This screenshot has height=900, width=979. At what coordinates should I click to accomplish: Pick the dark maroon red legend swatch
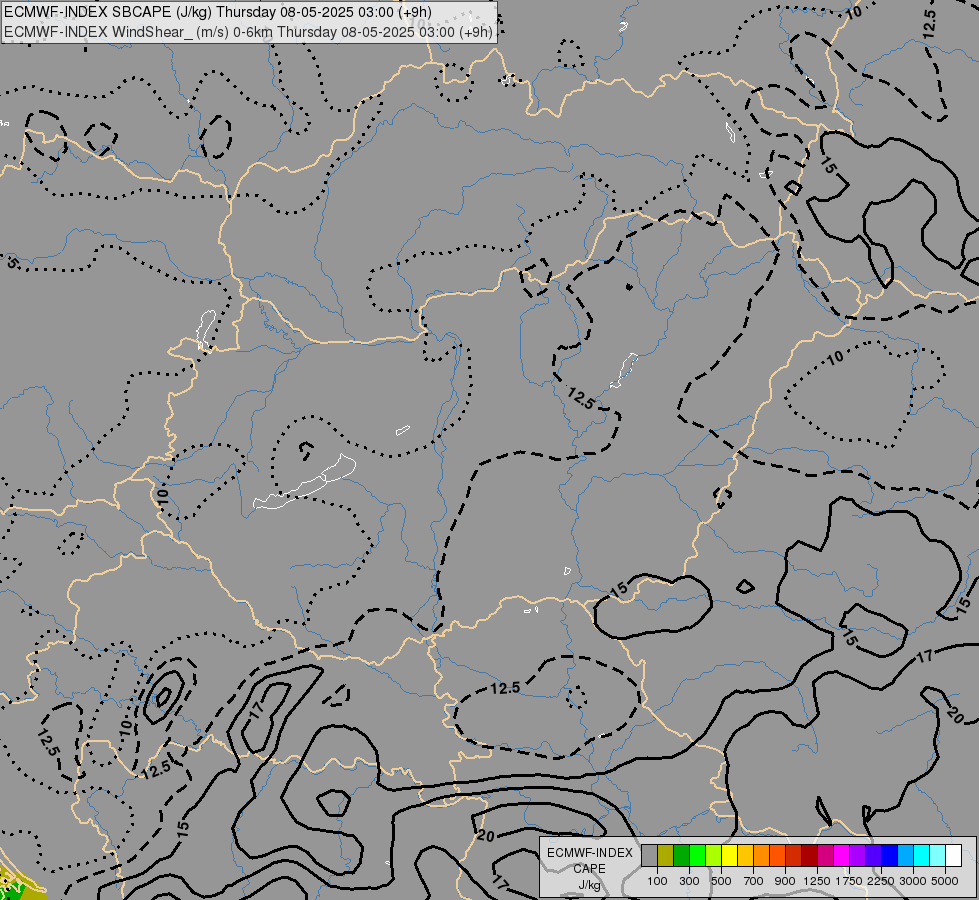pos(809,856)
